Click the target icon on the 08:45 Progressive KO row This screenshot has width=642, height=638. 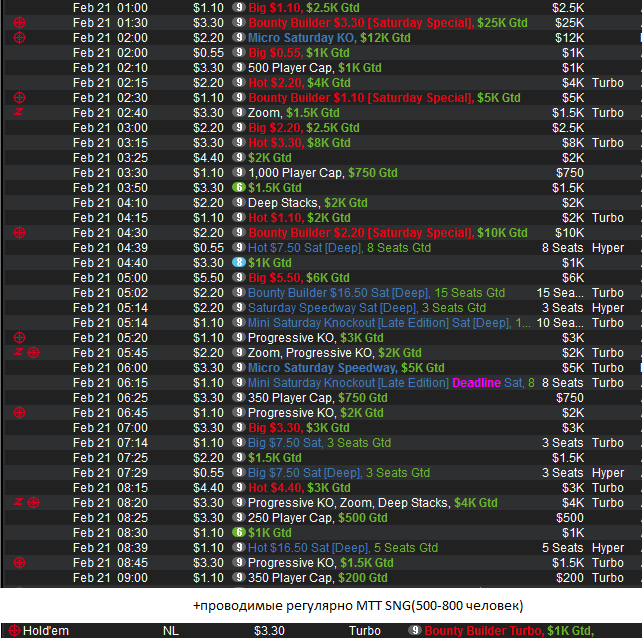19,563
